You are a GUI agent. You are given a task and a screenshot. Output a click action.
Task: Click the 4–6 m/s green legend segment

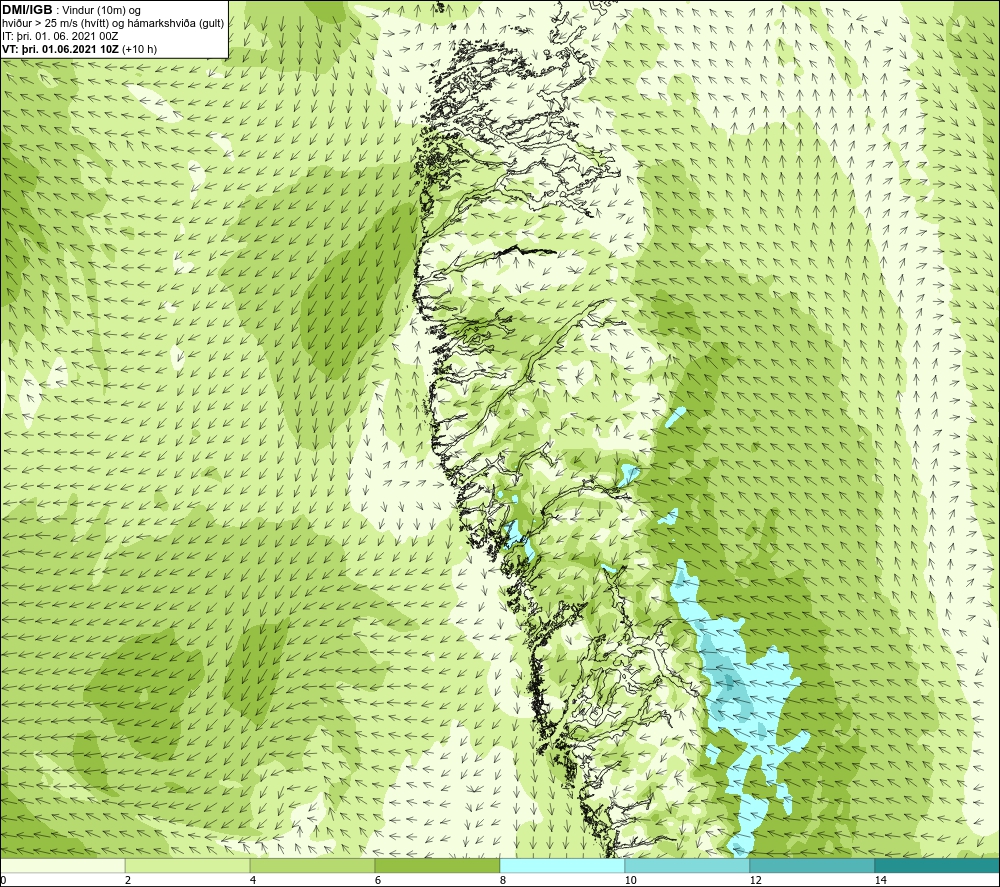(312, 865)
